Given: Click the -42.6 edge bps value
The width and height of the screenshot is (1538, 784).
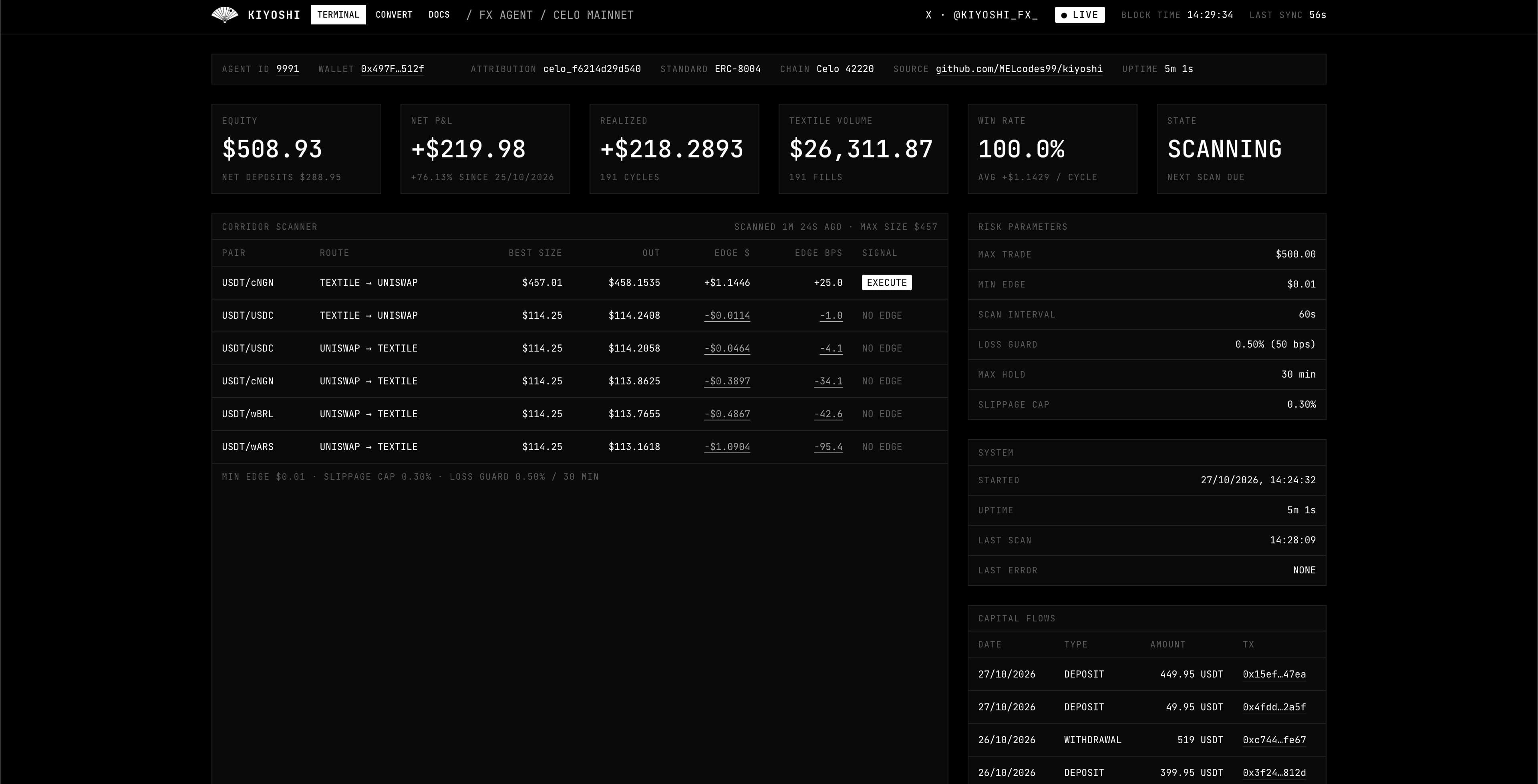Looking at the screenshot, I should pyautogui.click(x=828, y=414).
